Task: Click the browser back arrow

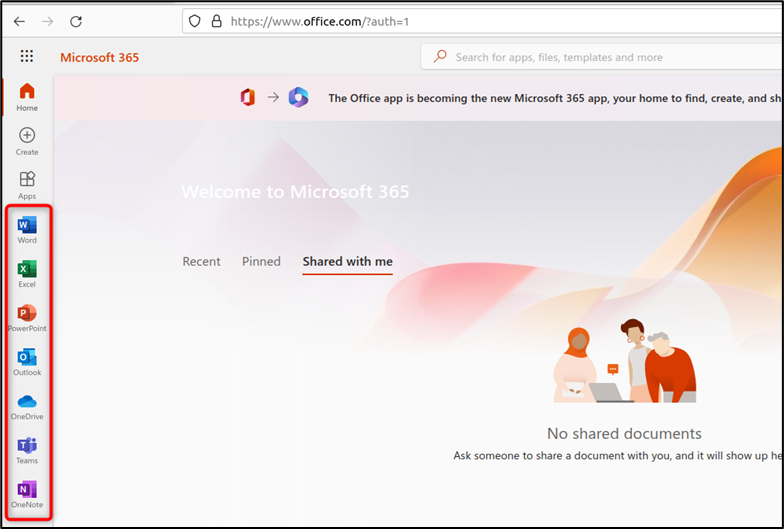Action: 19,22
